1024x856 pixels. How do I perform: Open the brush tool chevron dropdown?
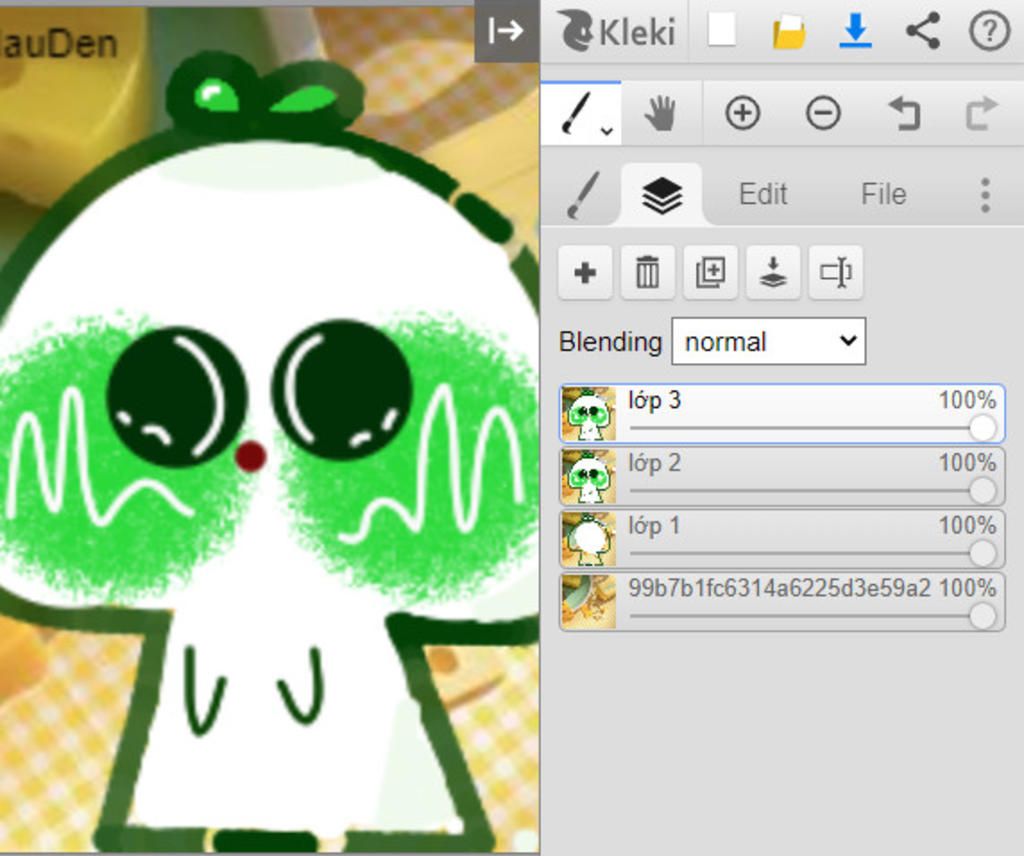607,131
